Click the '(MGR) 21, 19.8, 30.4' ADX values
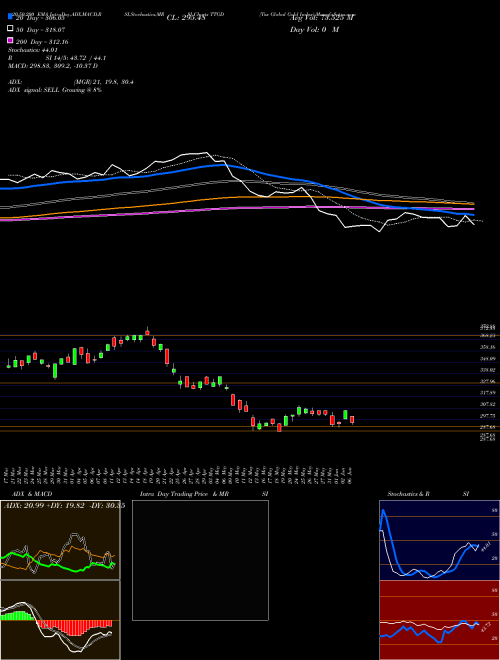Viewport: 500px width, 660px height. (x=103, y=82)
